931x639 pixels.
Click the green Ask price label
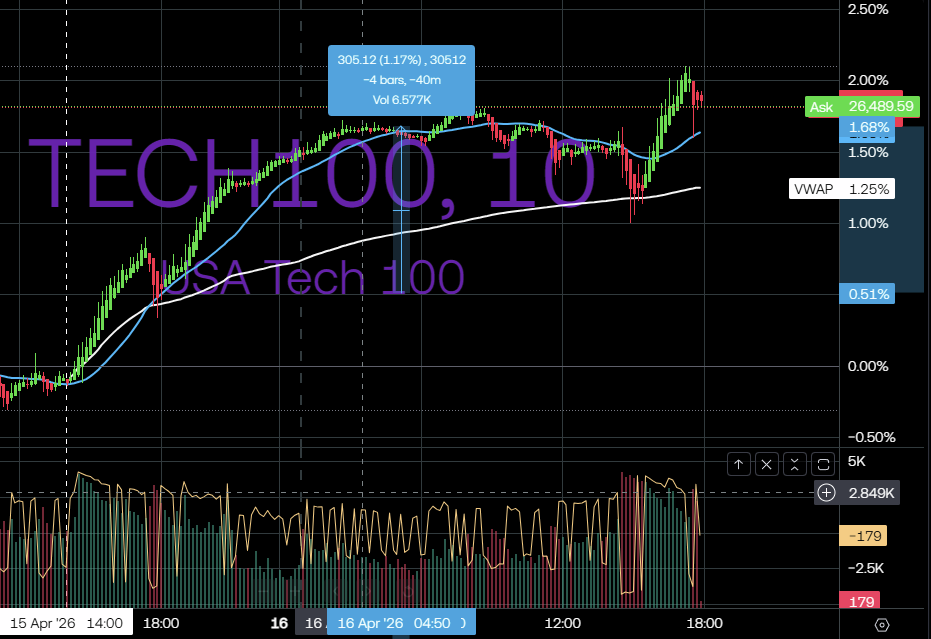pyautogui.click(x=849, y=106)
